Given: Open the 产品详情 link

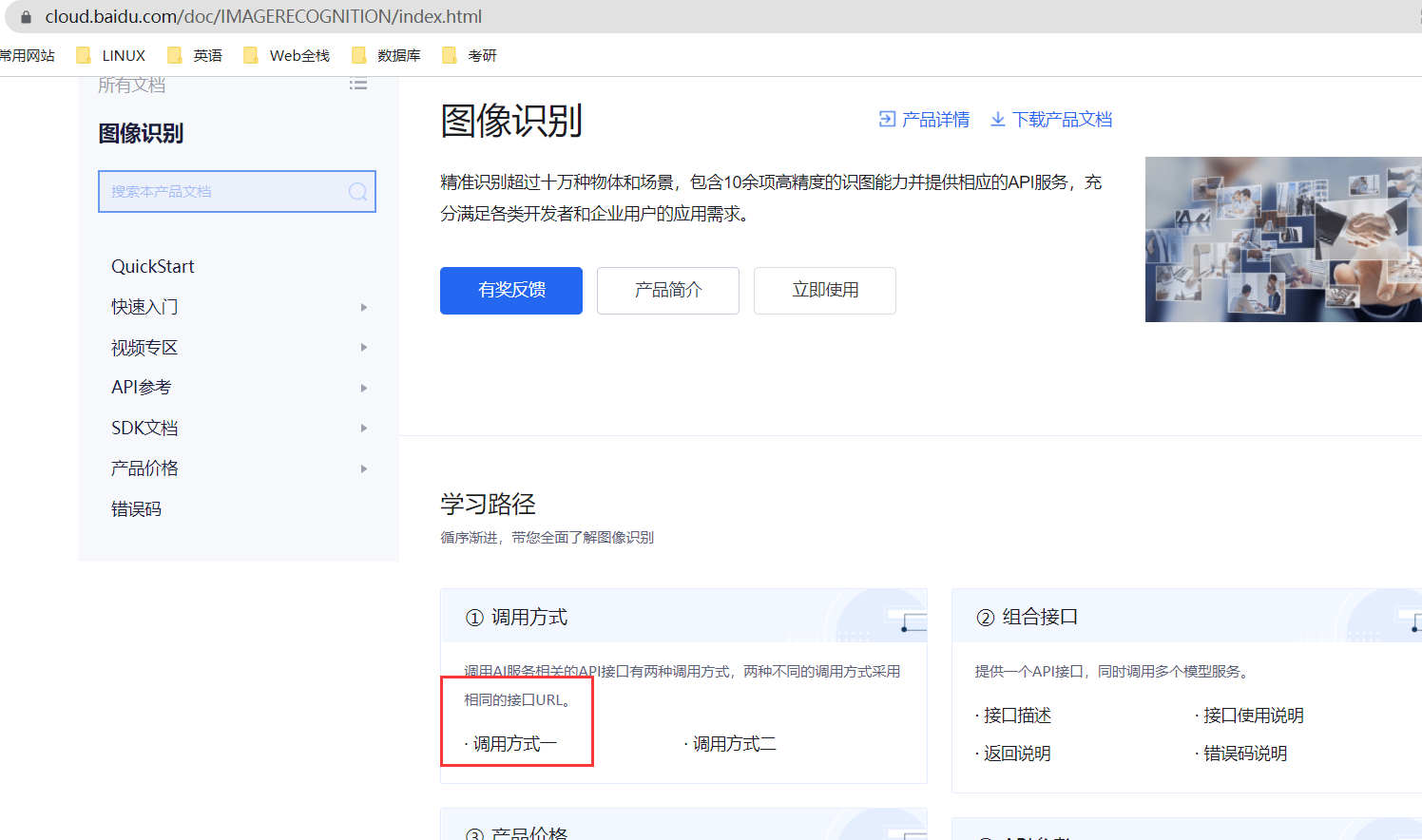Looking at the screenshot, I should click(x=924, y=119).
